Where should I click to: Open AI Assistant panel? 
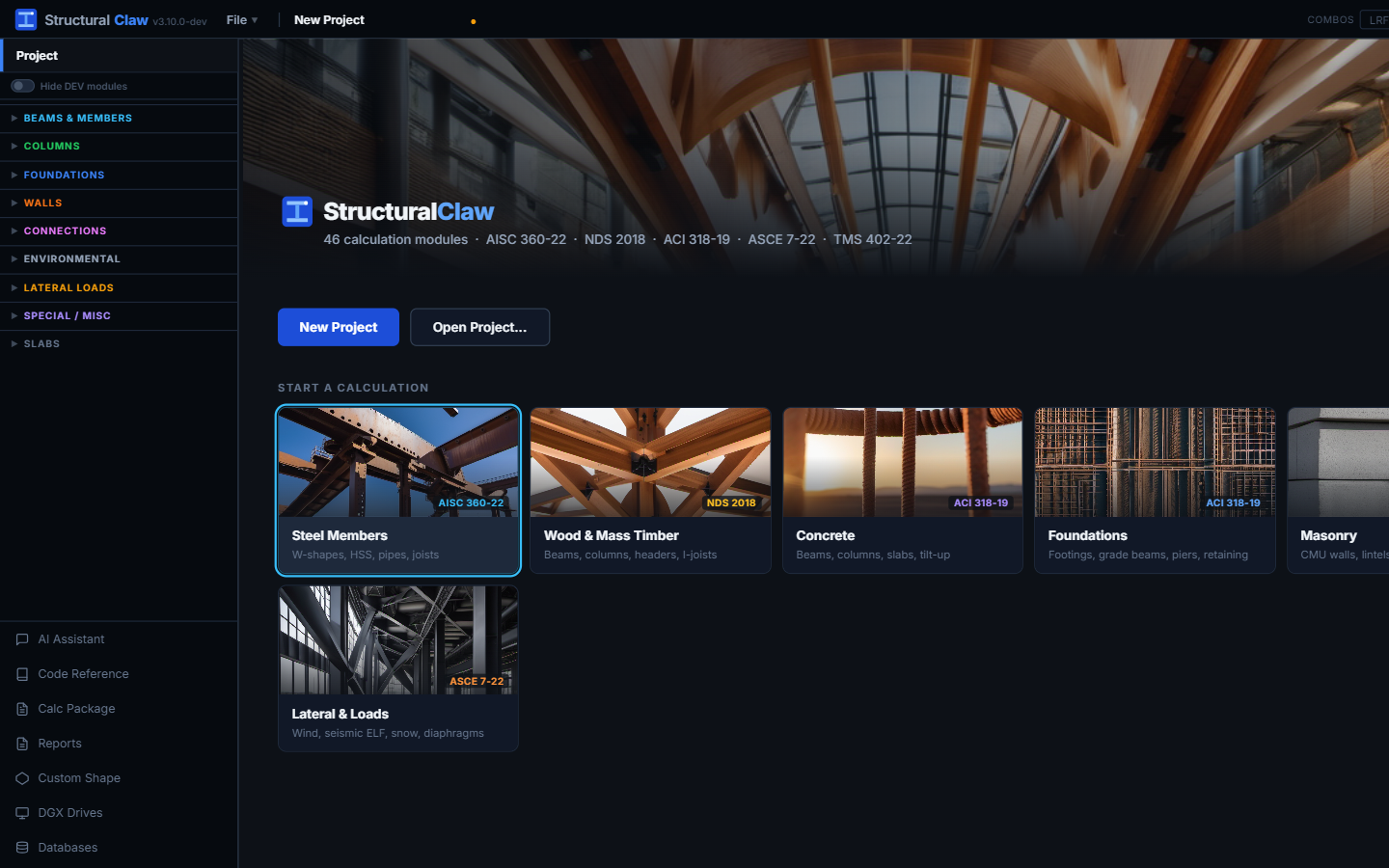(x=119, y=639)
